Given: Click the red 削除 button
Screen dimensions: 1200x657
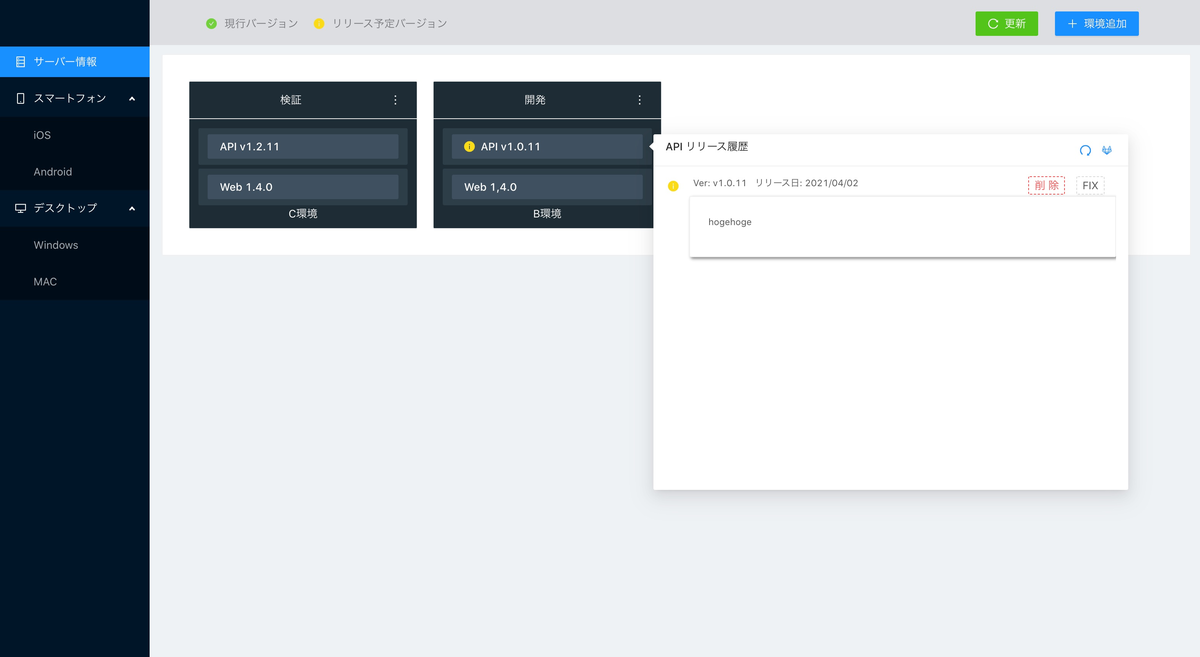Looking at the screenshot, I should tap(1046, 185).
